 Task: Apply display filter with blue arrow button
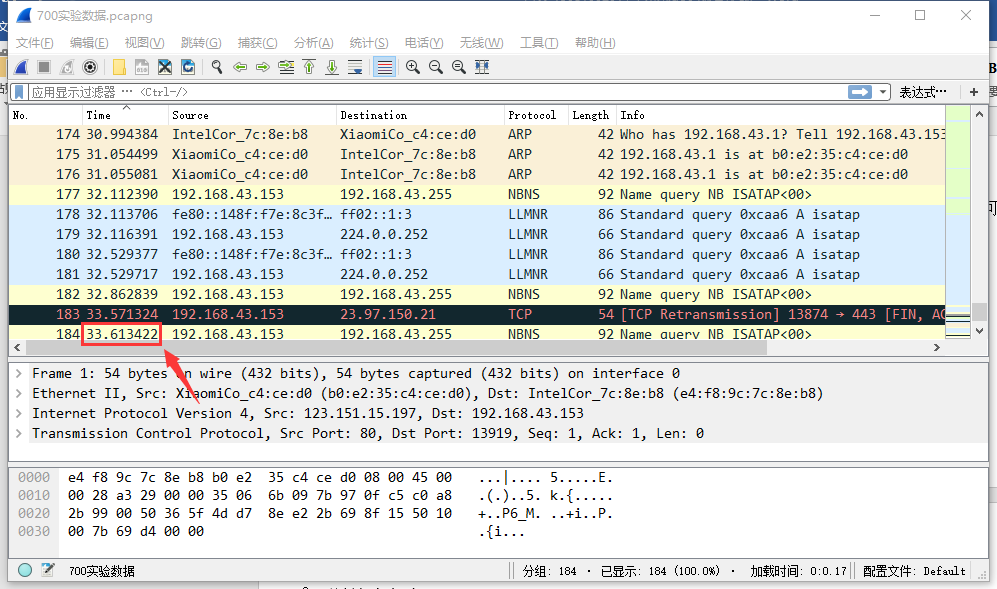tap(860, 92)
